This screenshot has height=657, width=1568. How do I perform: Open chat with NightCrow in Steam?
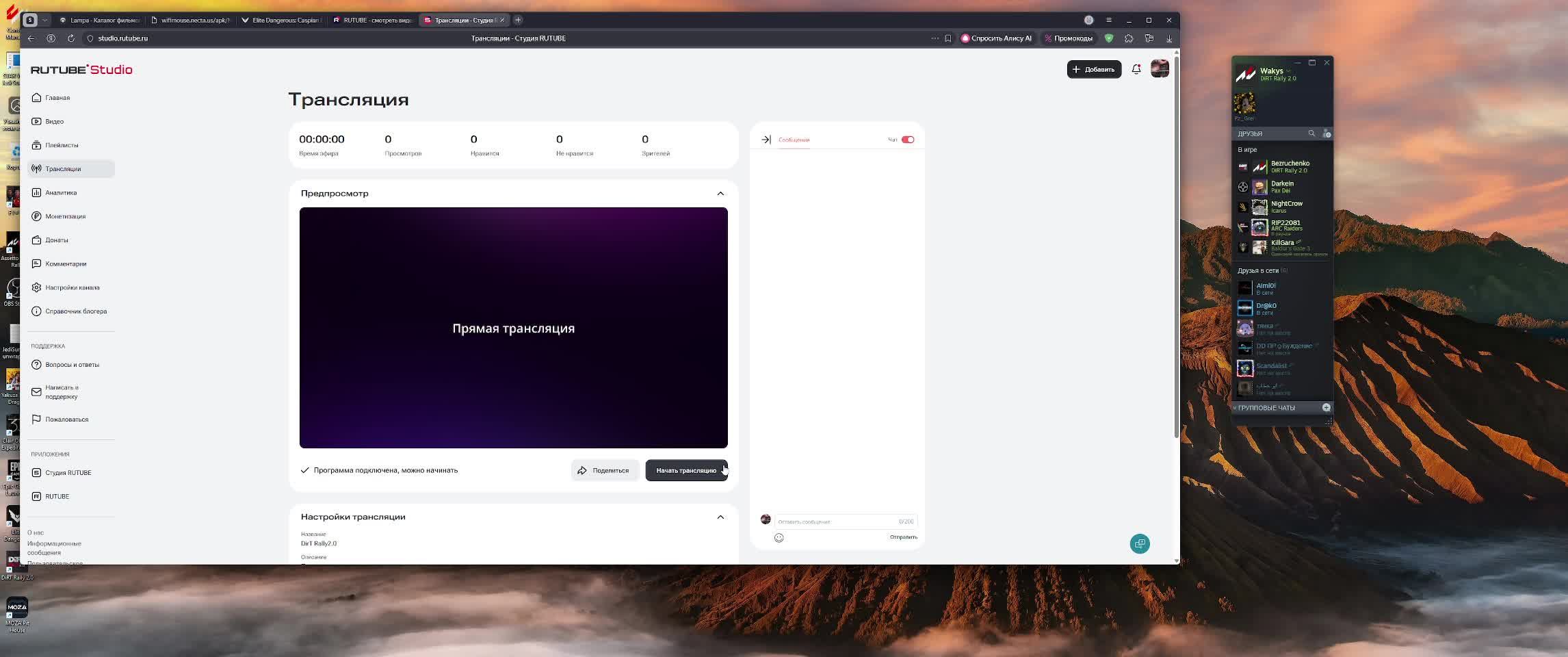(x=1282, y=207)
